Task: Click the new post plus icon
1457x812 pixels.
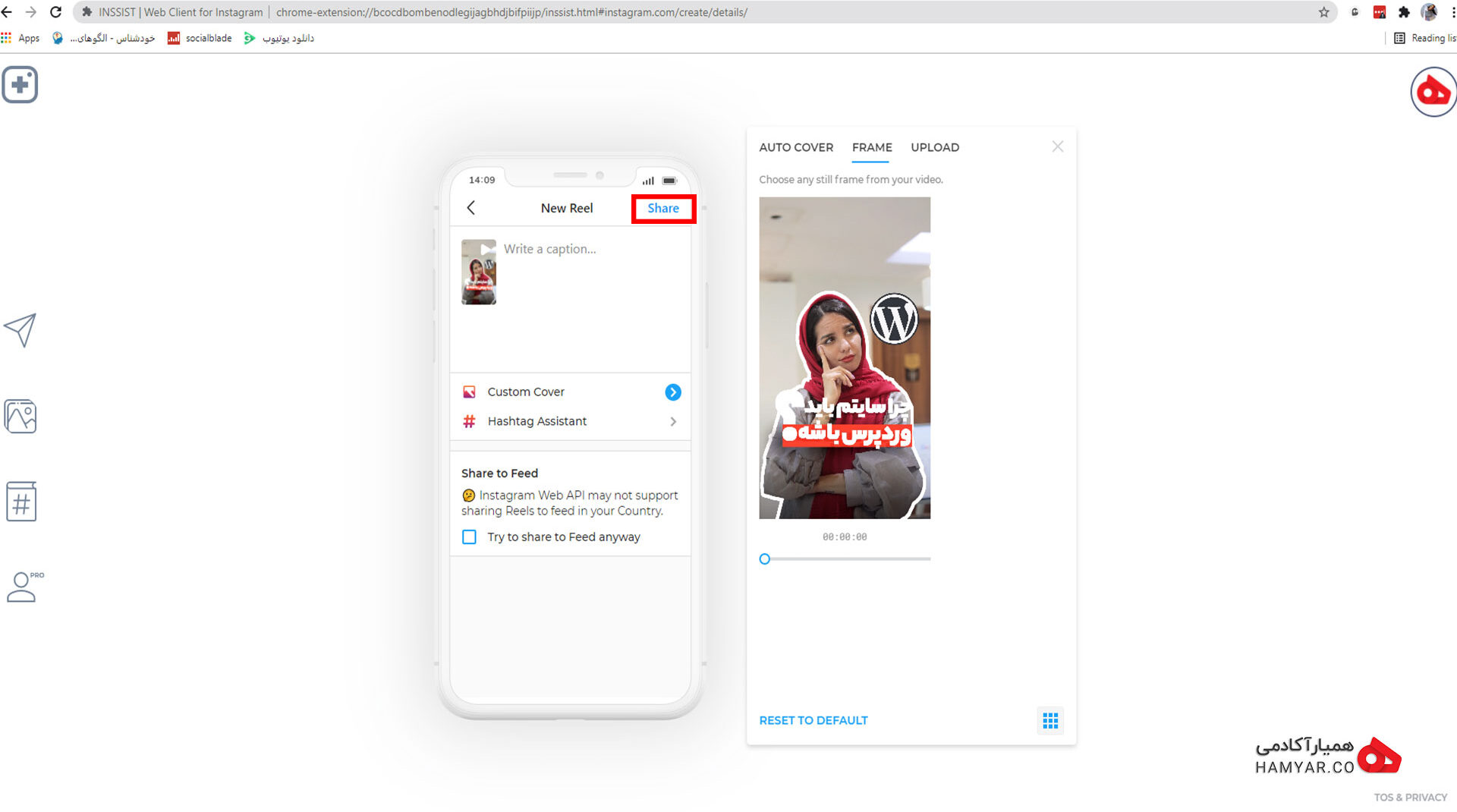Action: pos(20,85)
